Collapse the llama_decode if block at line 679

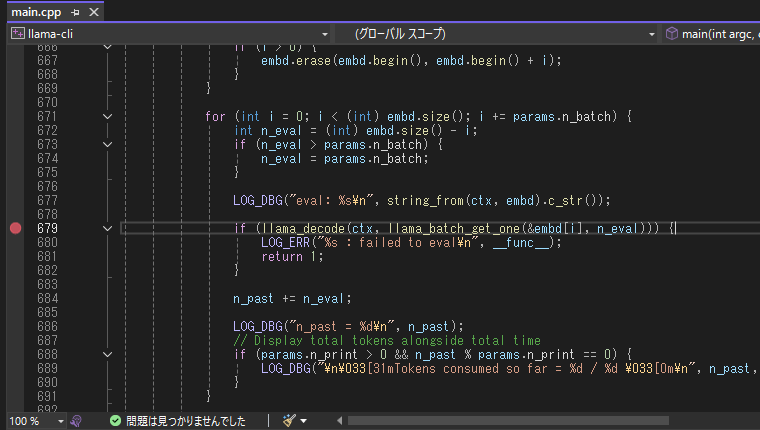pyautogui.click(x=108, y=228)
